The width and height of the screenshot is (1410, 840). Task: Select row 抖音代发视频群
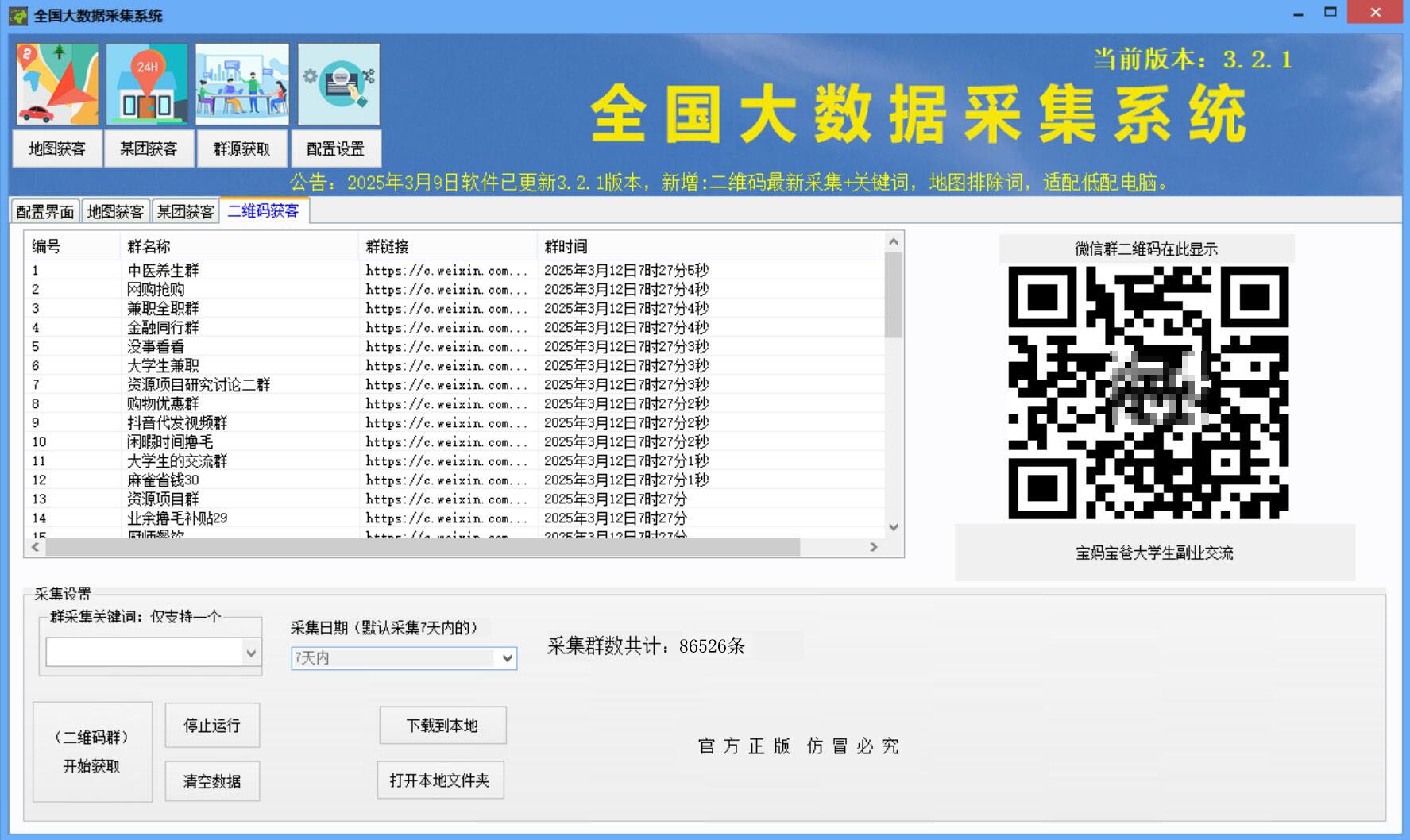pyautogui.click(x=454, y=422)
